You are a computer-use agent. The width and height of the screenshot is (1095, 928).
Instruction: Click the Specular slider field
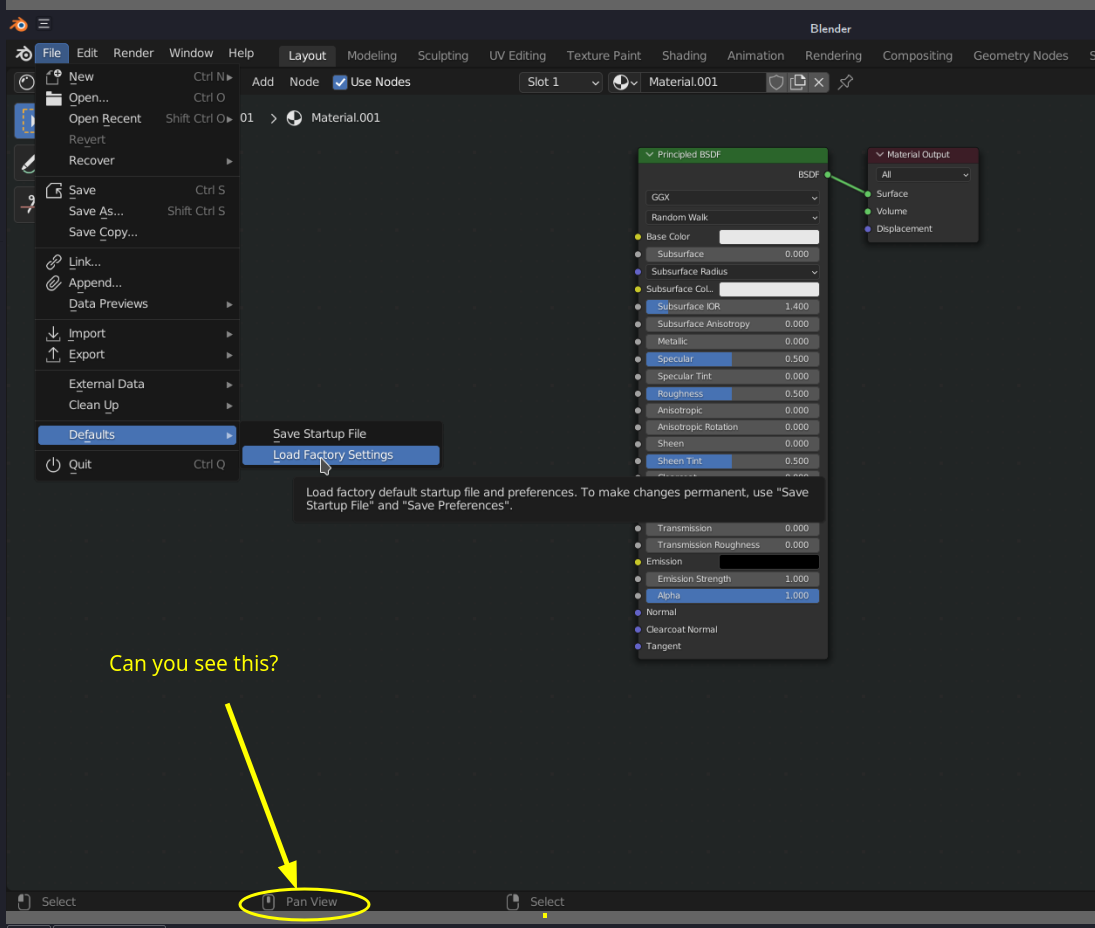pos(732,359)
